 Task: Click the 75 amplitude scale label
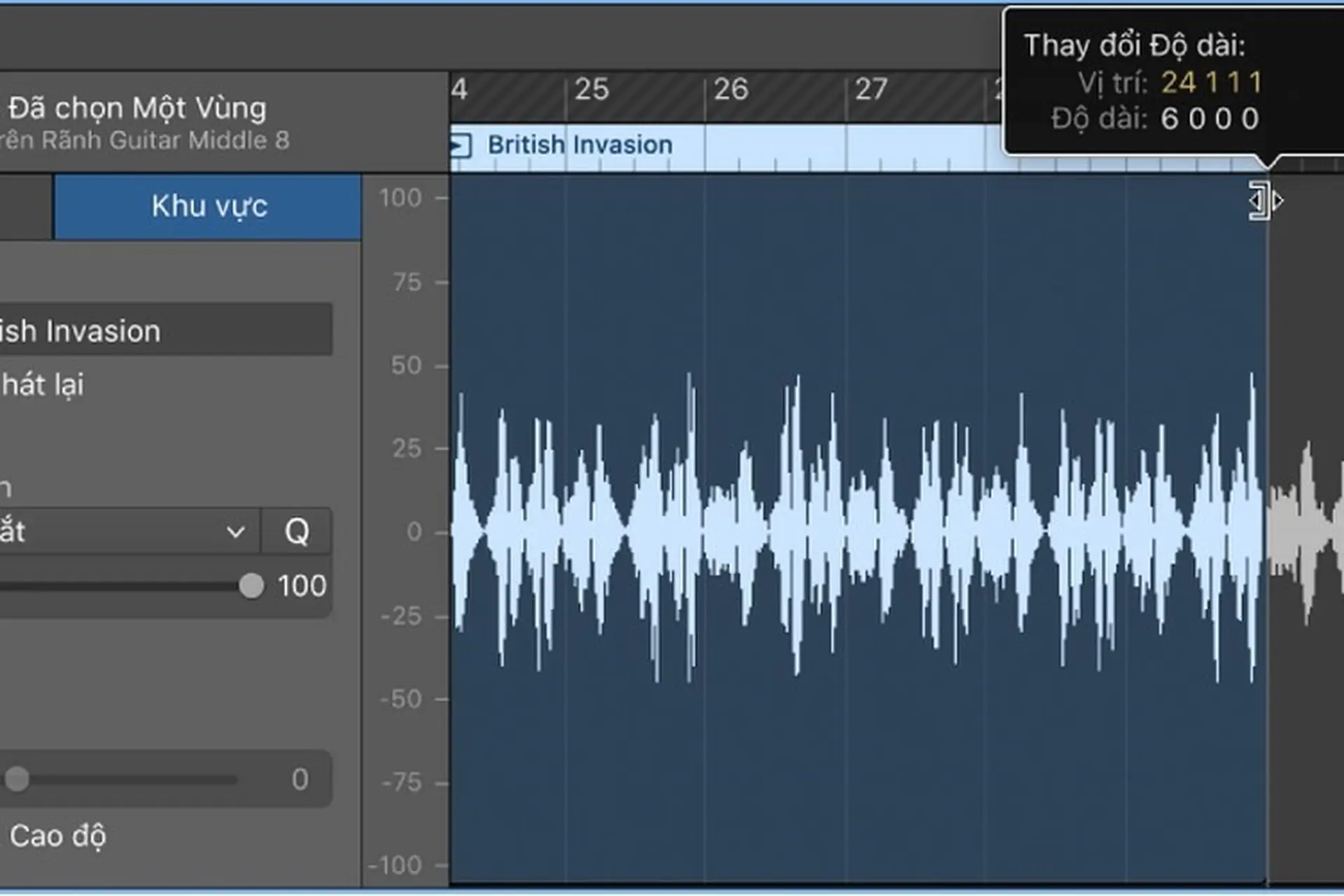tap(407, 282)
